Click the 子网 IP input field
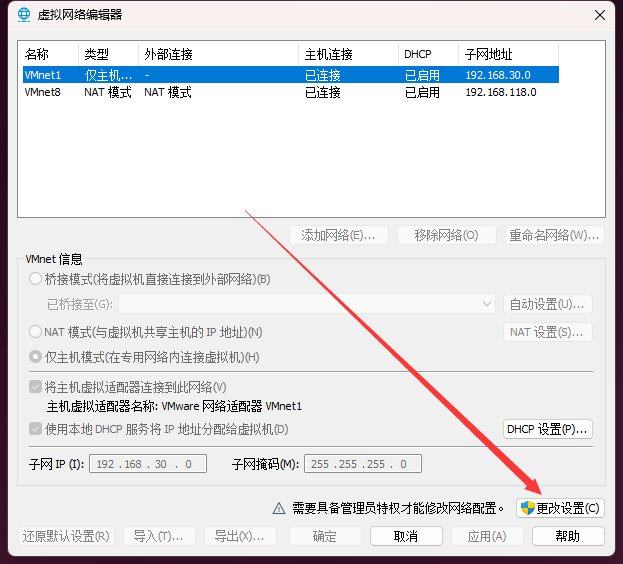623x564 pixels. click(148, 464)
